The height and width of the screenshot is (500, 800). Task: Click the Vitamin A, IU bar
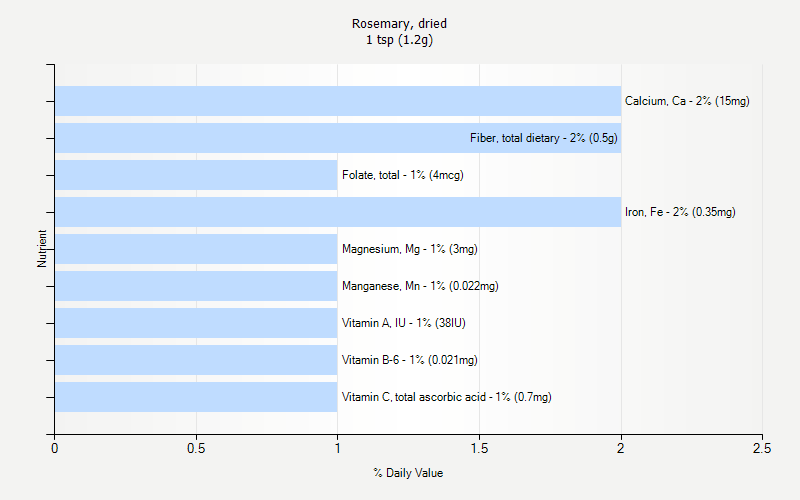[196, 323]
